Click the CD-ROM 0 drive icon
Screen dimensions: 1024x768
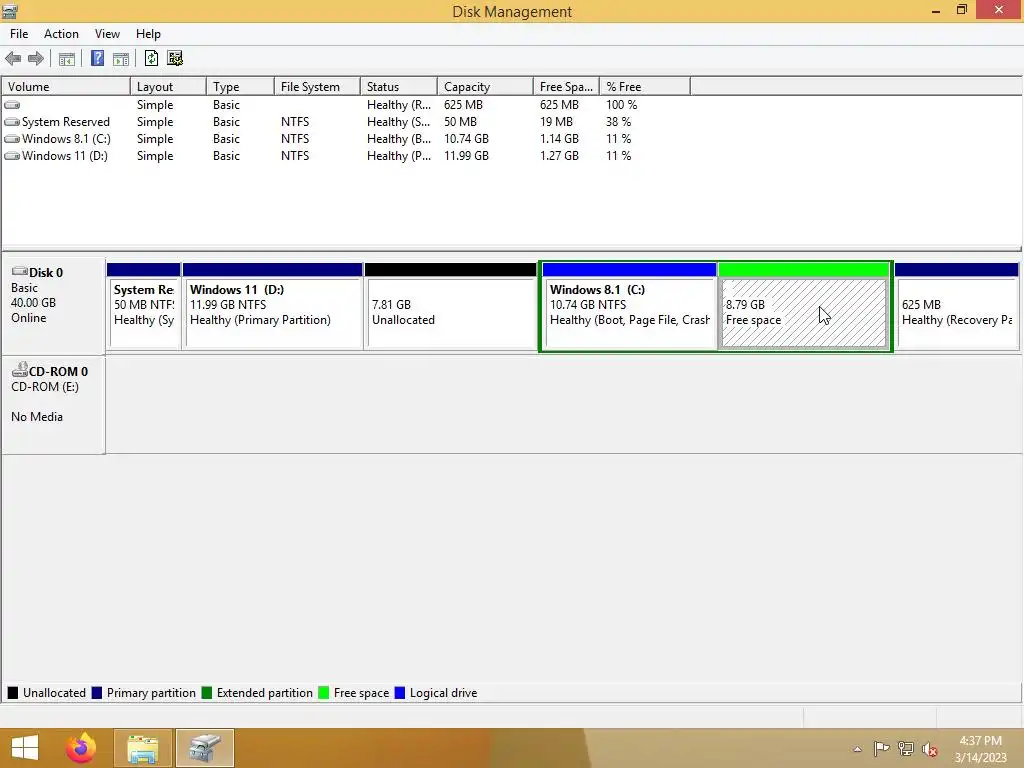[20, 370]
